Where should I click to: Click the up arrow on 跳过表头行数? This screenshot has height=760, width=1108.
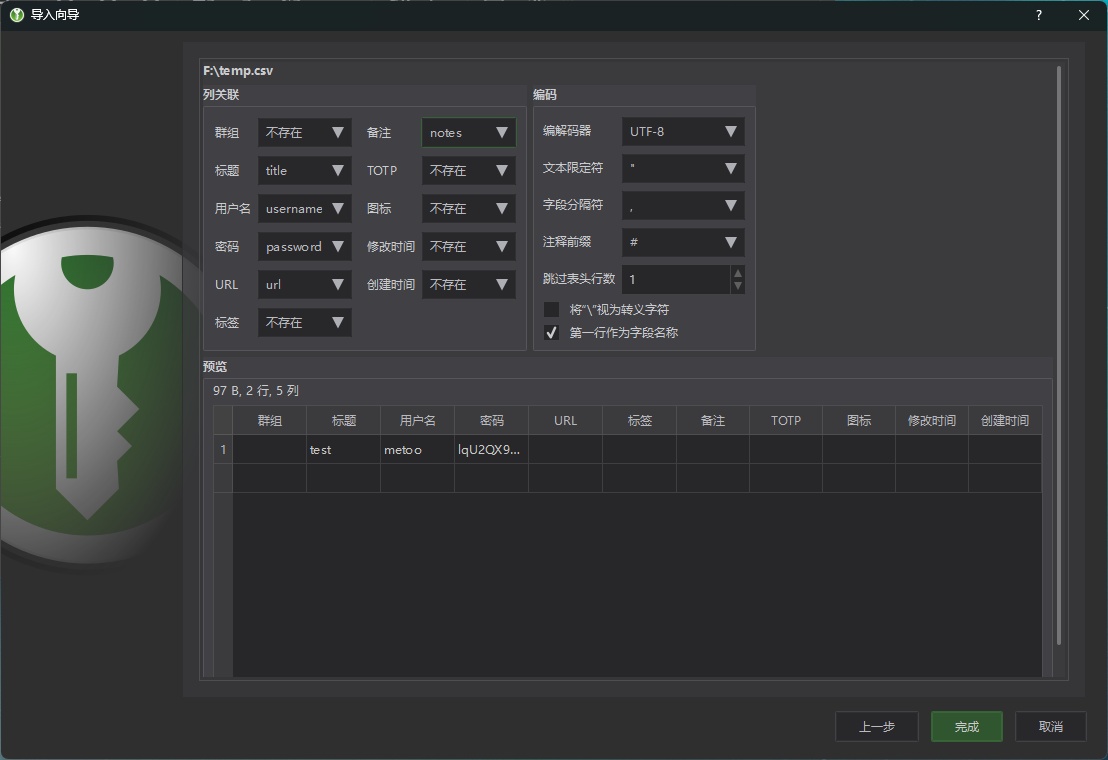click(x=738, y=273)
